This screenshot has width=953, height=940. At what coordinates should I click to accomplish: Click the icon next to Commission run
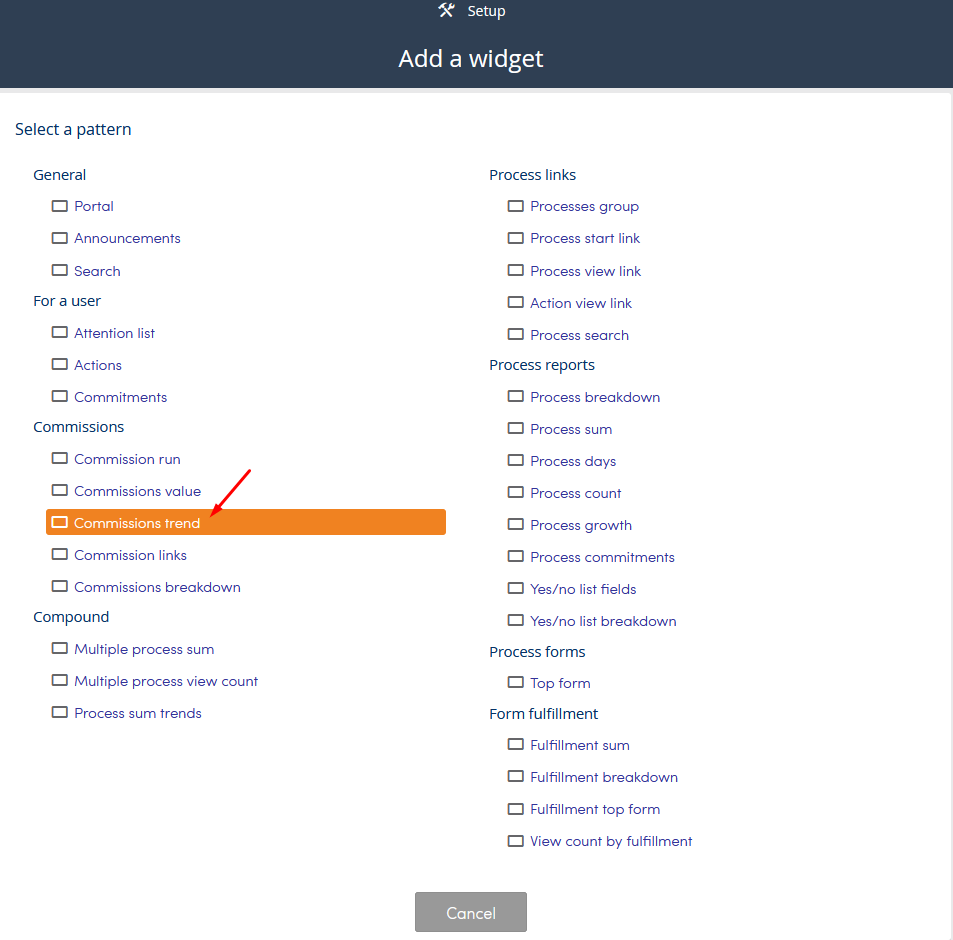(60, 458)
